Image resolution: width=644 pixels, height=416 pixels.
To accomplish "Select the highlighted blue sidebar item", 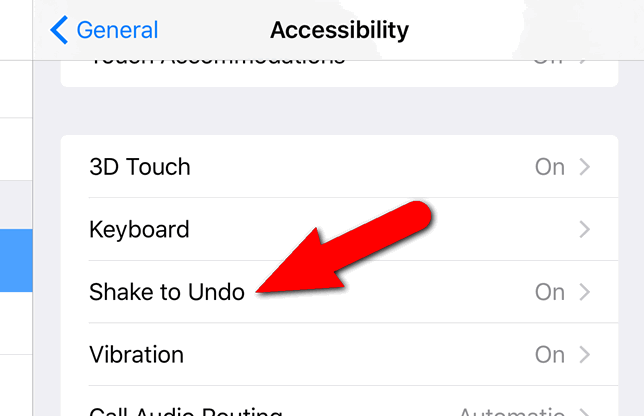I will [16, 260].
